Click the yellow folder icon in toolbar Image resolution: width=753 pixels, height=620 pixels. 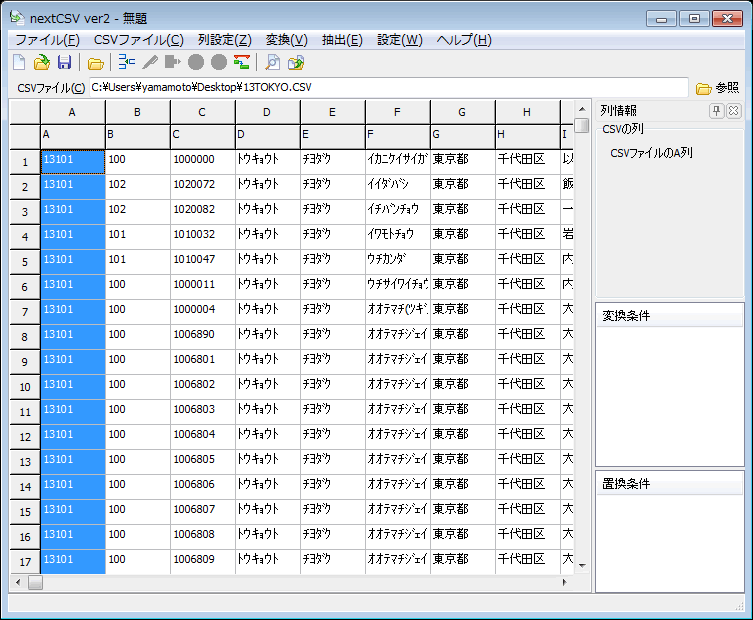tap(95, 63)
